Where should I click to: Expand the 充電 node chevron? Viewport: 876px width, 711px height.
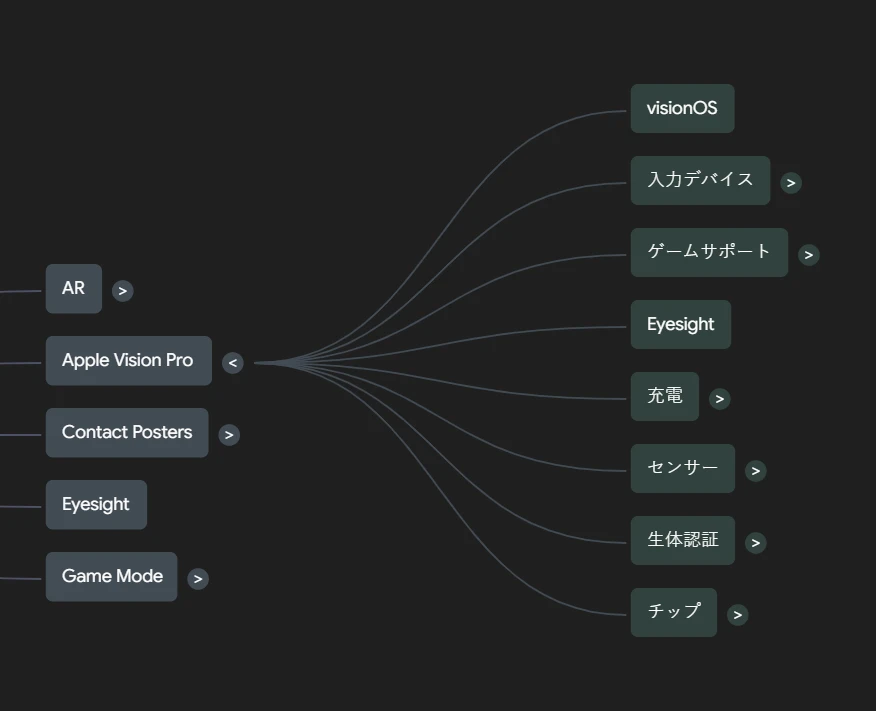pyautogui.click(x=720, y=399)
